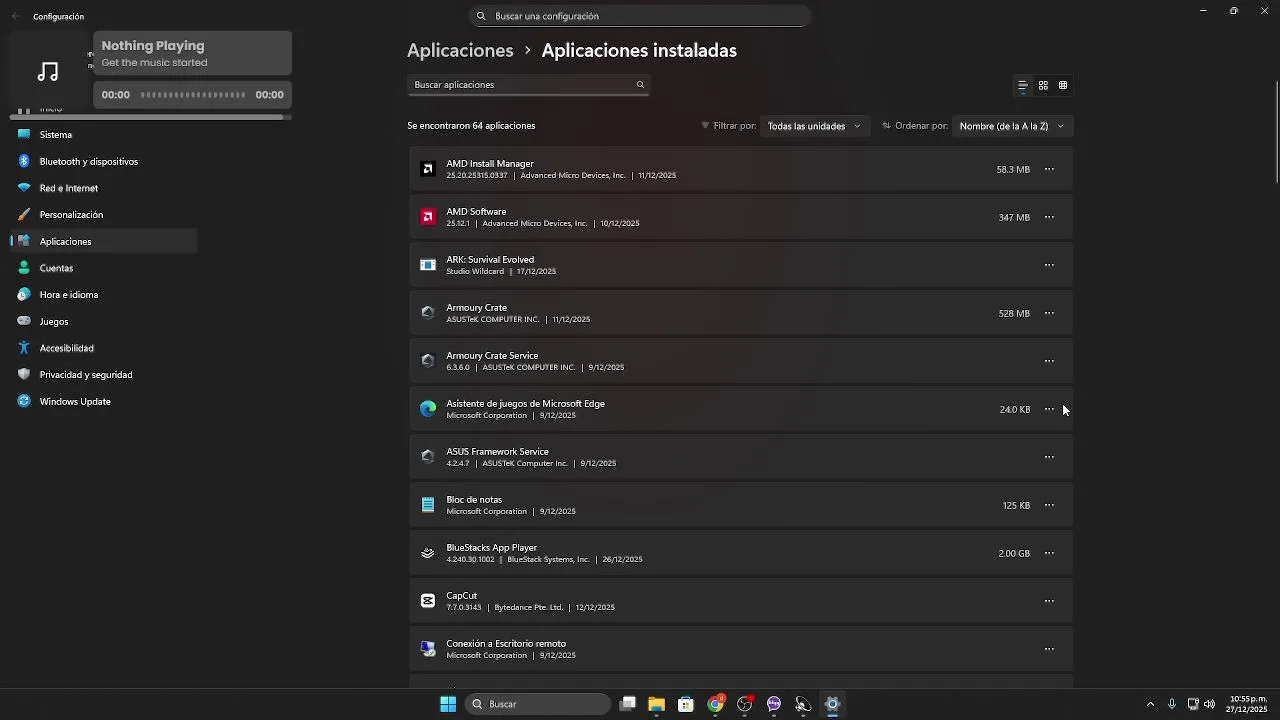
Task: Click the ARK: Survival Evolved app name
Action: (490, 260)
